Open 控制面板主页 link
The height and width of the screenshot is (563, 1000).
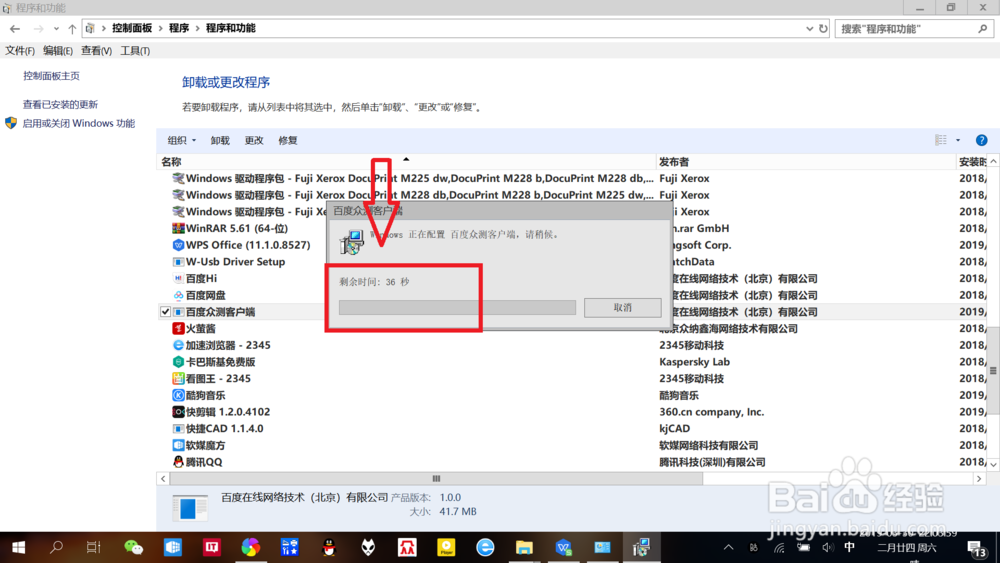tap(52, 76)
